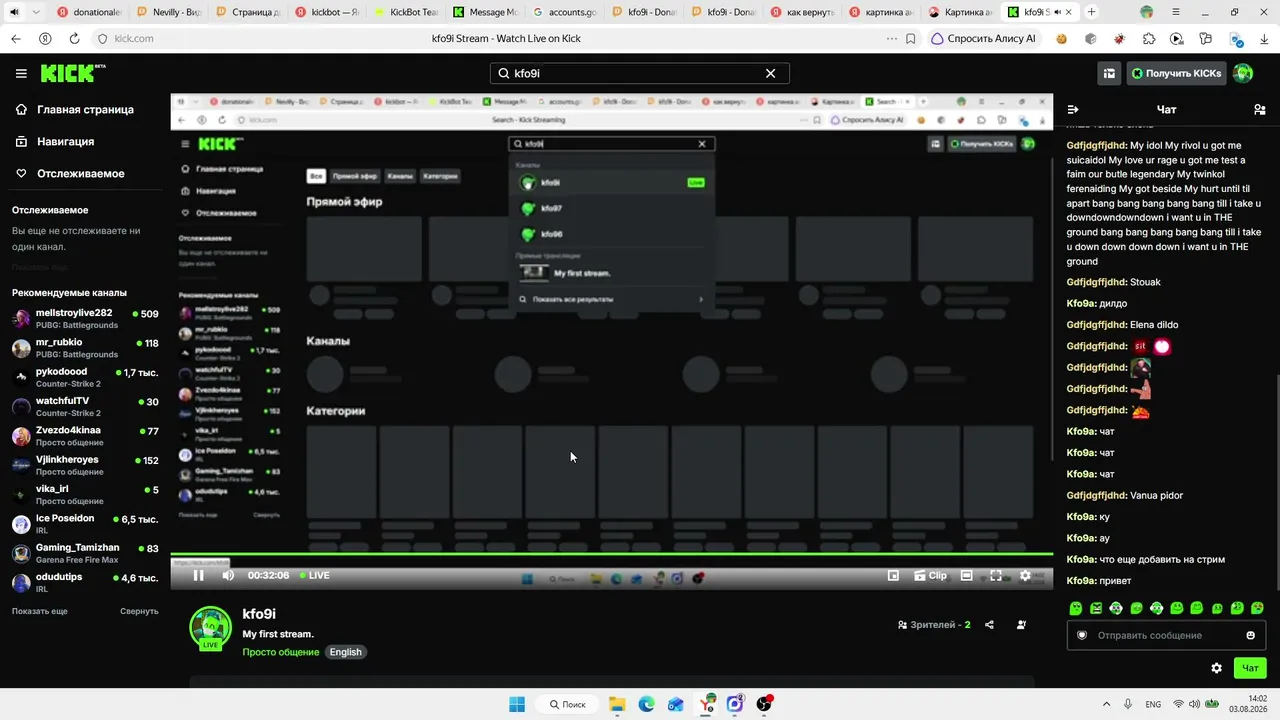
Task: Reload the page in the browser
Action: click(74, 39)
